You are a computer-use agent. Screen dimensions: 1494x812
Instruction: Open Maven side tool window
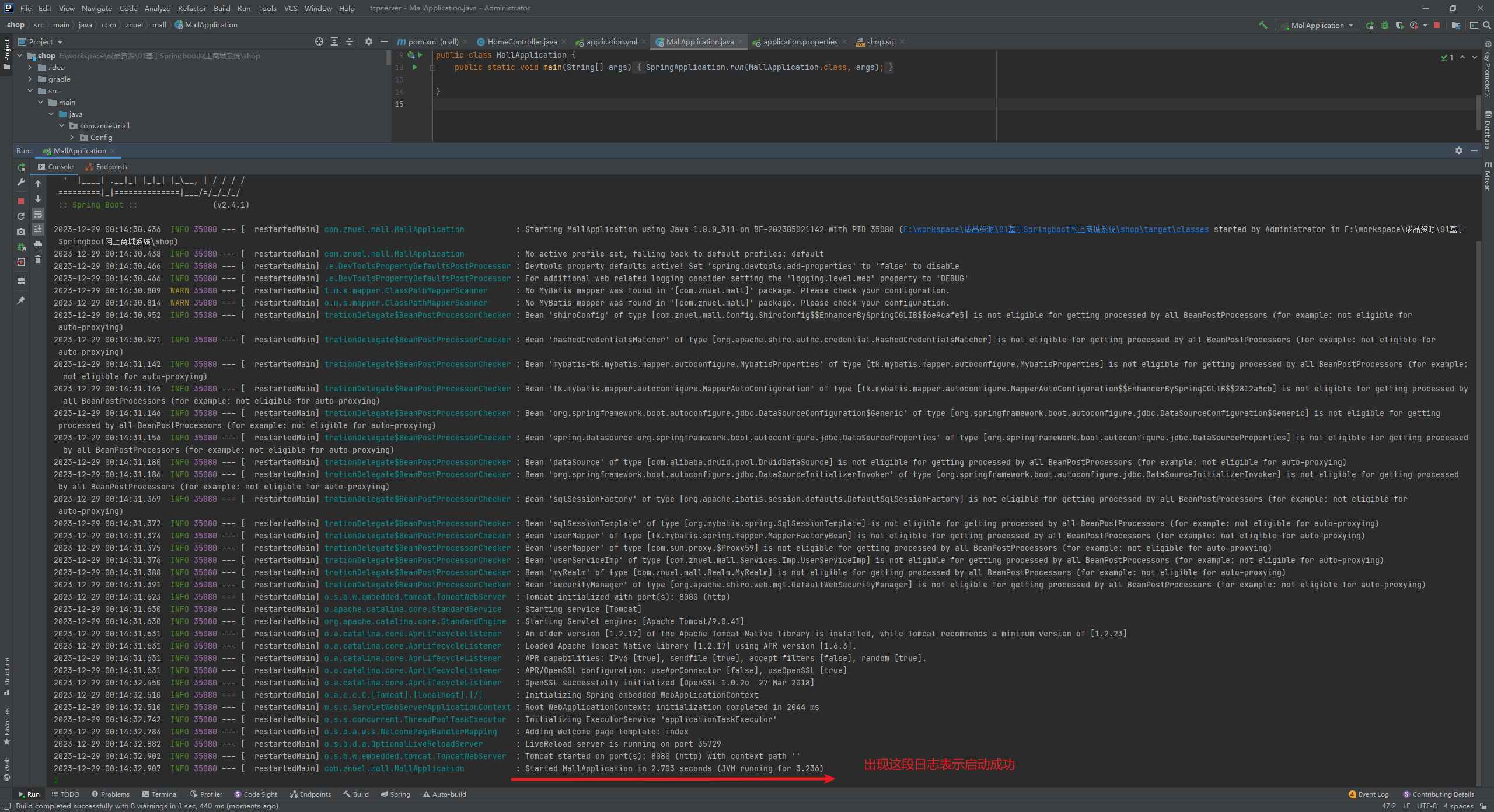tap(1488, 177)
